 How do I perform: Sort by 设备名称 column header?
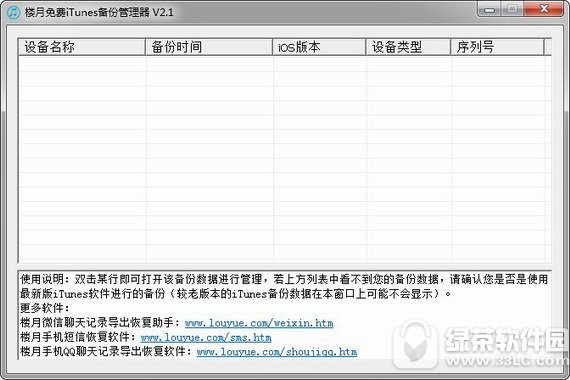point(82,47)
